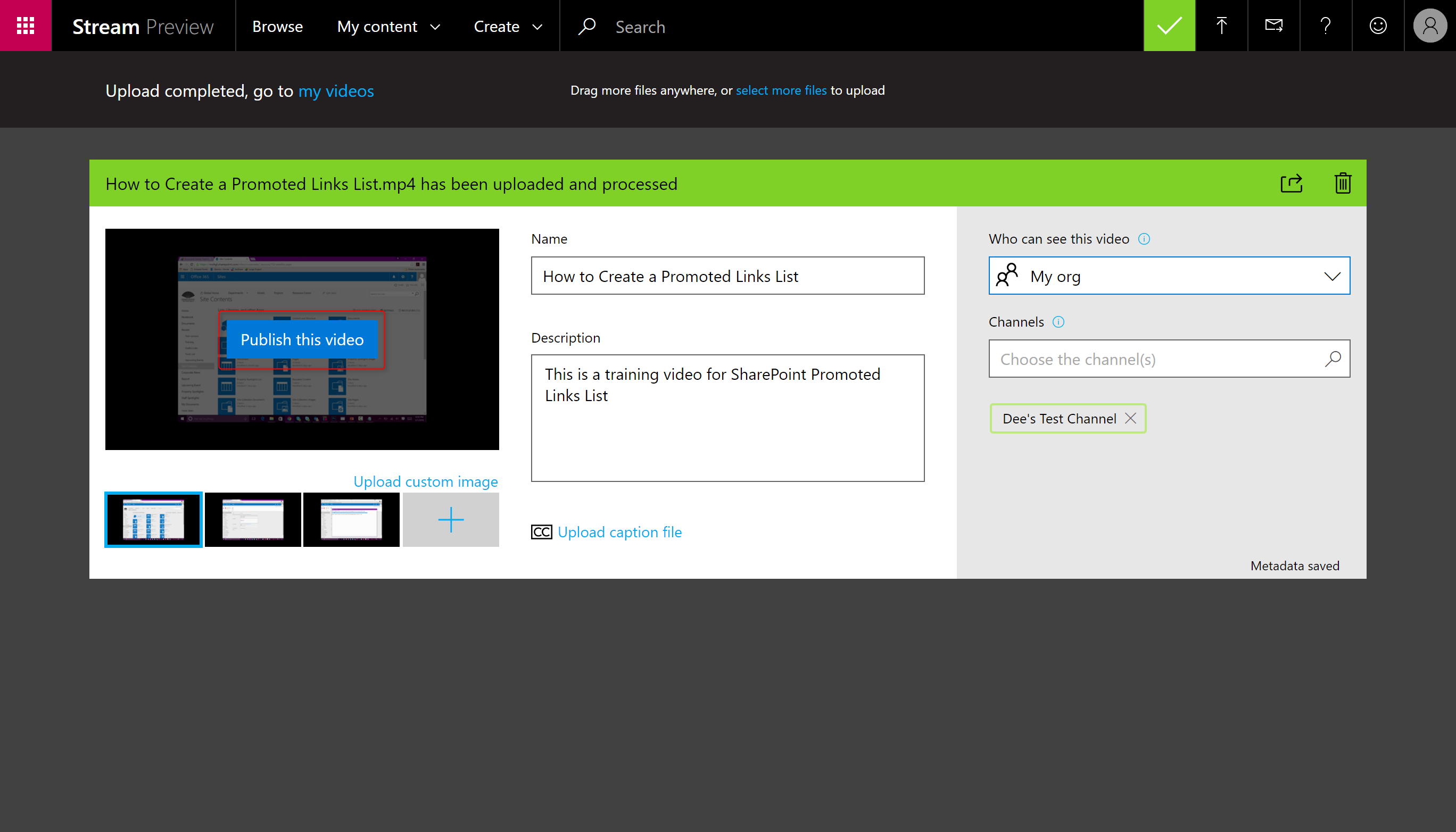The image size is (1456, 832).
Task: Click the Publish this video button
Action: coord(302,339)
